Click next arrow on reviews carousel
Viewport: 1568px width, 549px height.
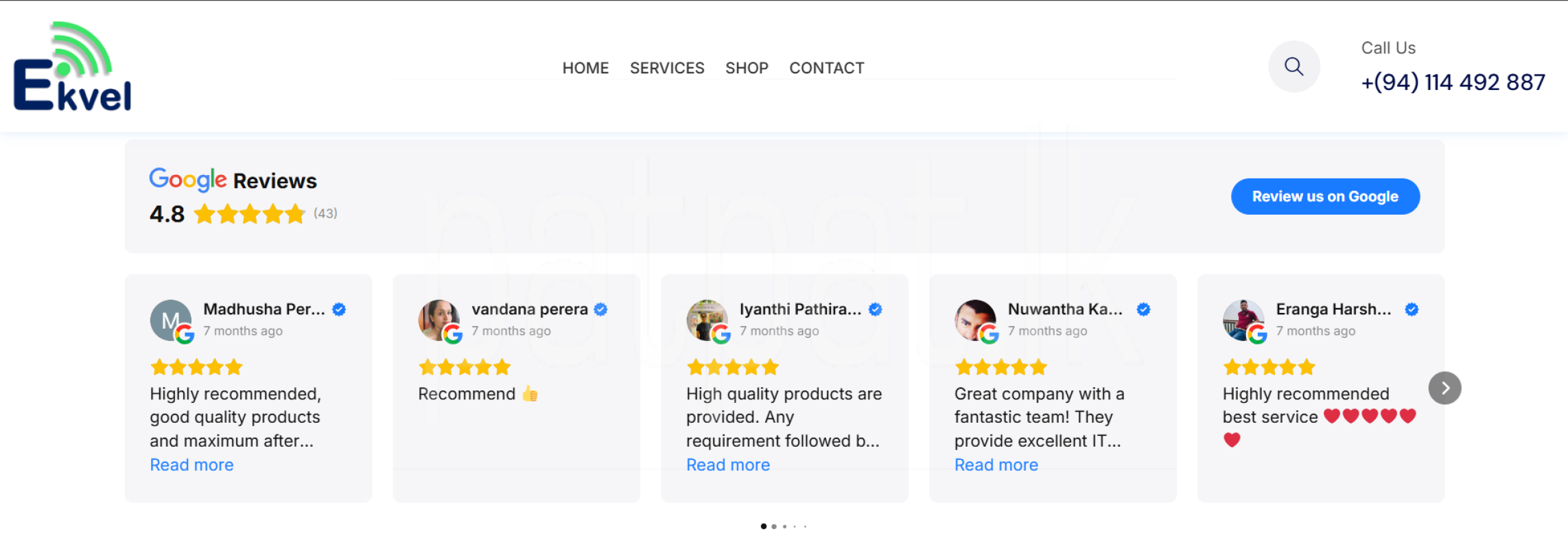point(1444,388)
